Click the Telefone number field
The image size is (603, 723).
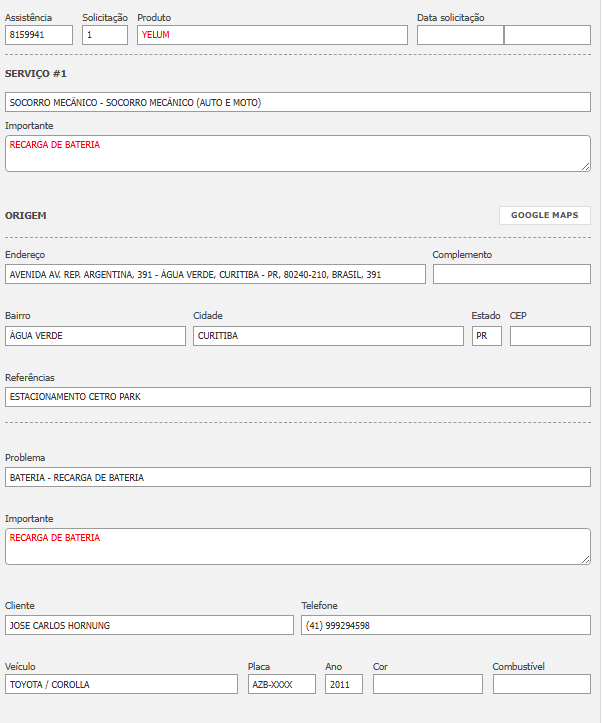(x=445, y=625)
